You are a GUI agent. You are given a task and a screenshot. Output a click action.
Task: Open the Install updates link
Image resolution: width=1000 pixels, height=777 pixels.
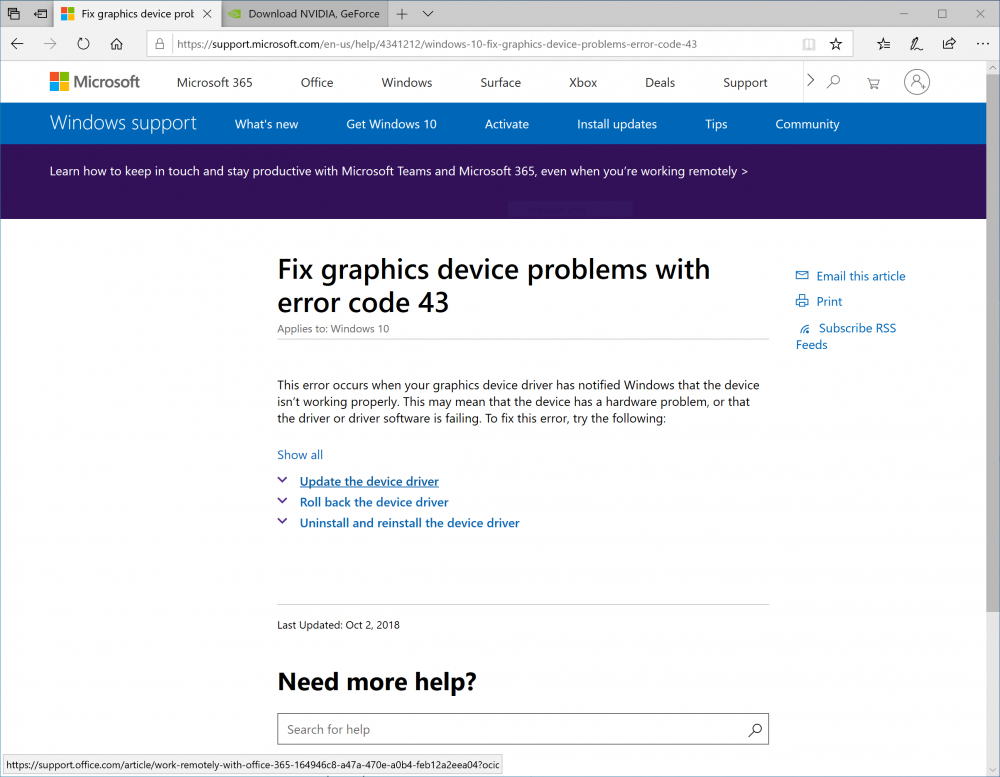(617, 124)
